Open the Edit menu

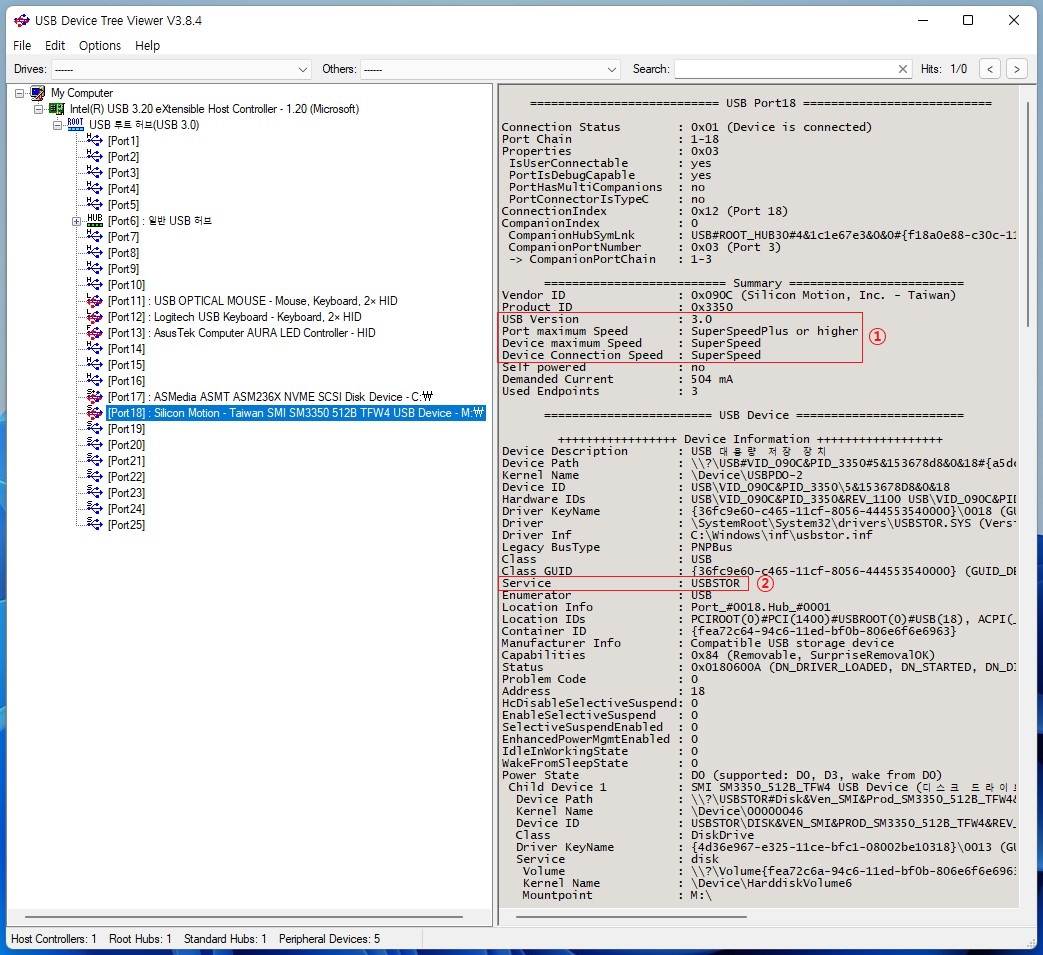pyautogui.click(x=55, y=45)
